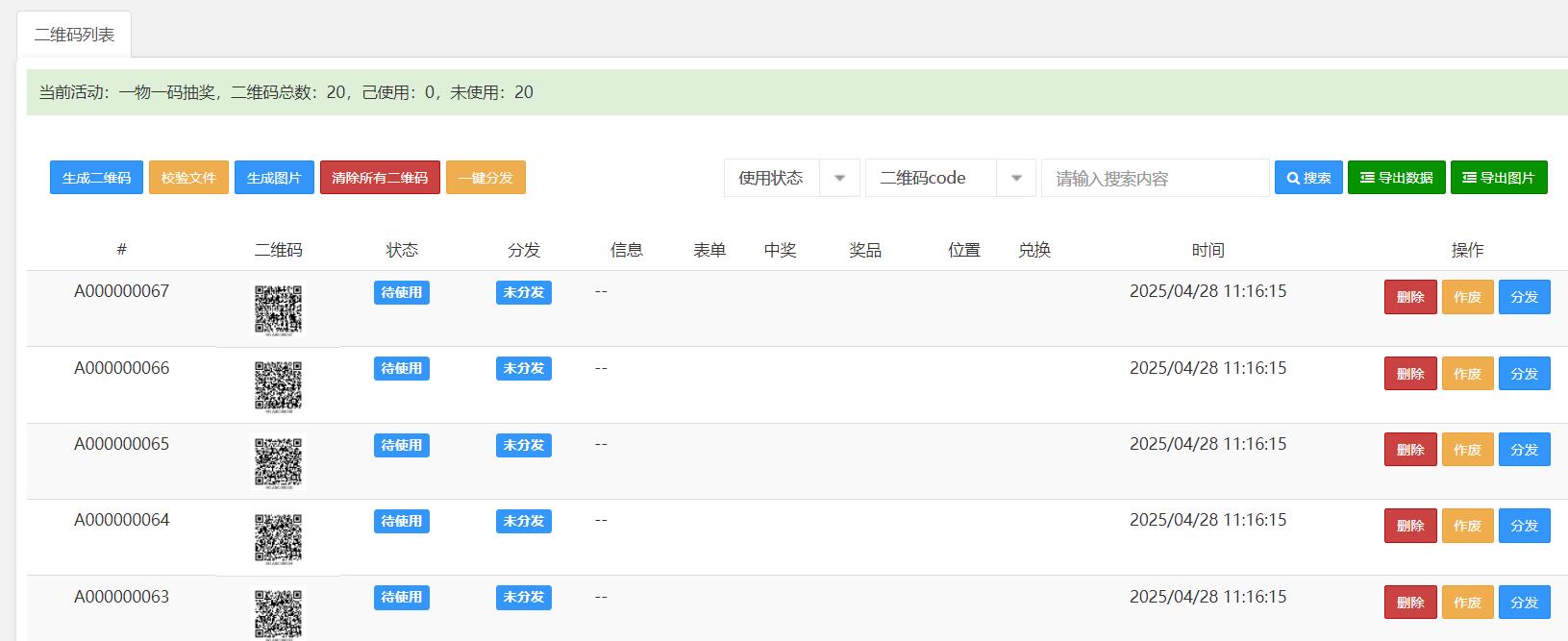Click the 未分发 badge for A000000064
Viewport: 1568px width, 641px height.
[x=524, y=521]
